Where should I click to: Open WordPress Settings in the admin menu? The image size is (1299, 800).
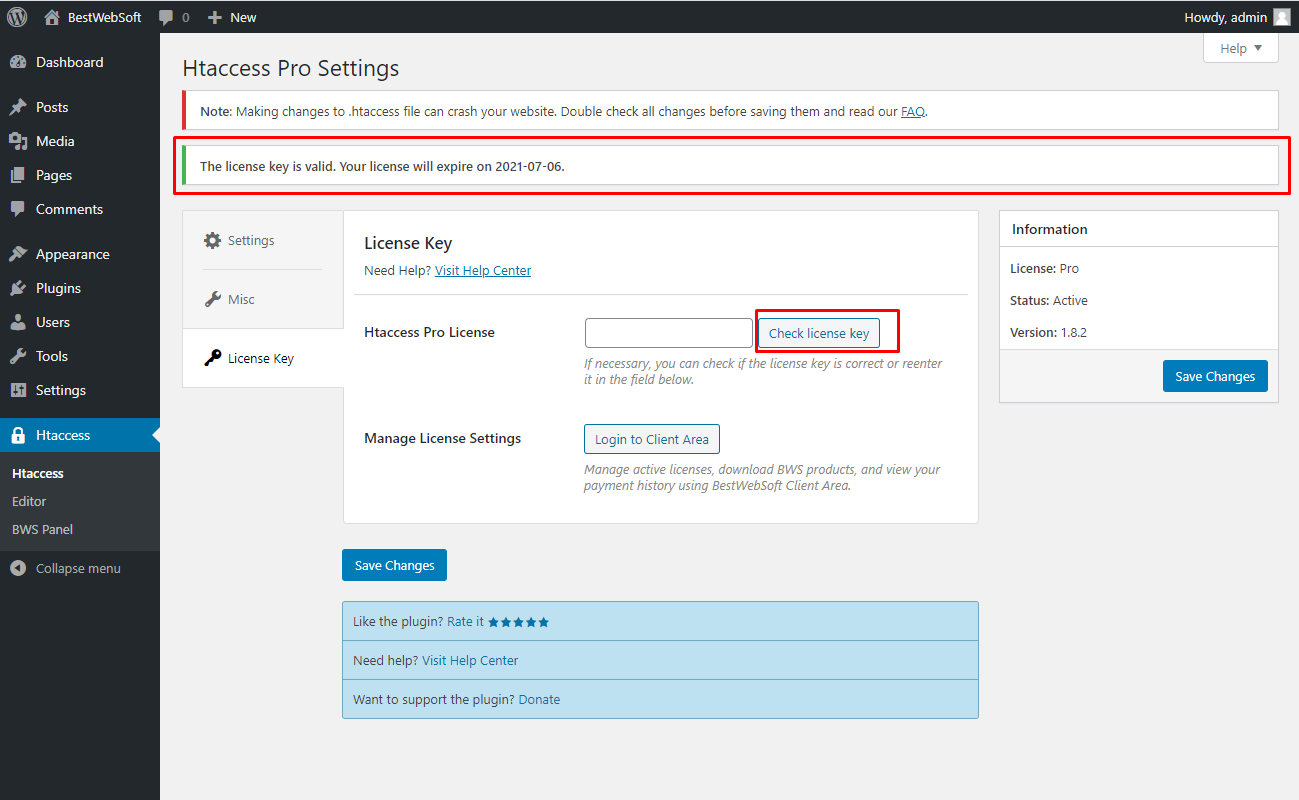[80, 390]
